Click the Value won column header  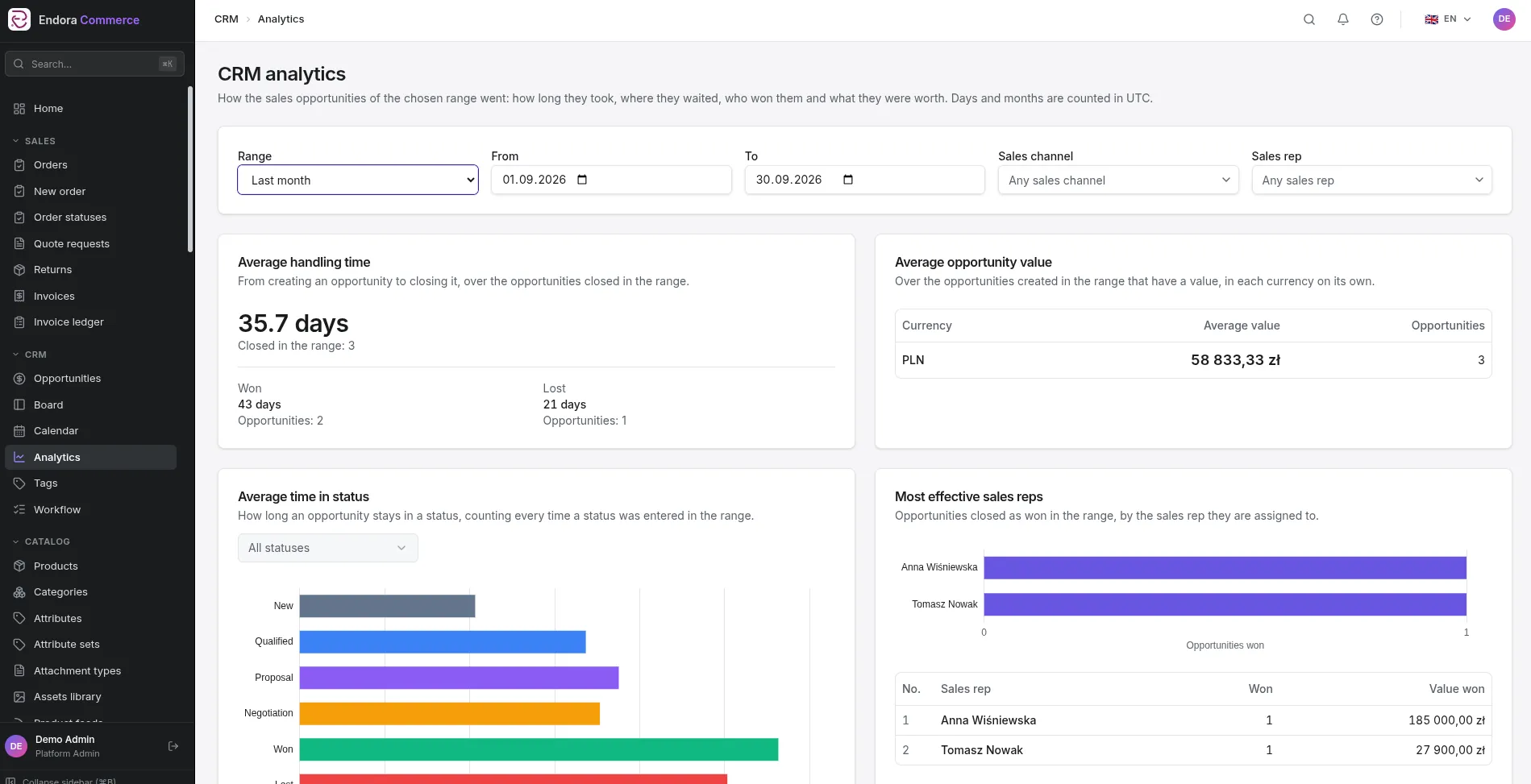(x=1457, y=689)
